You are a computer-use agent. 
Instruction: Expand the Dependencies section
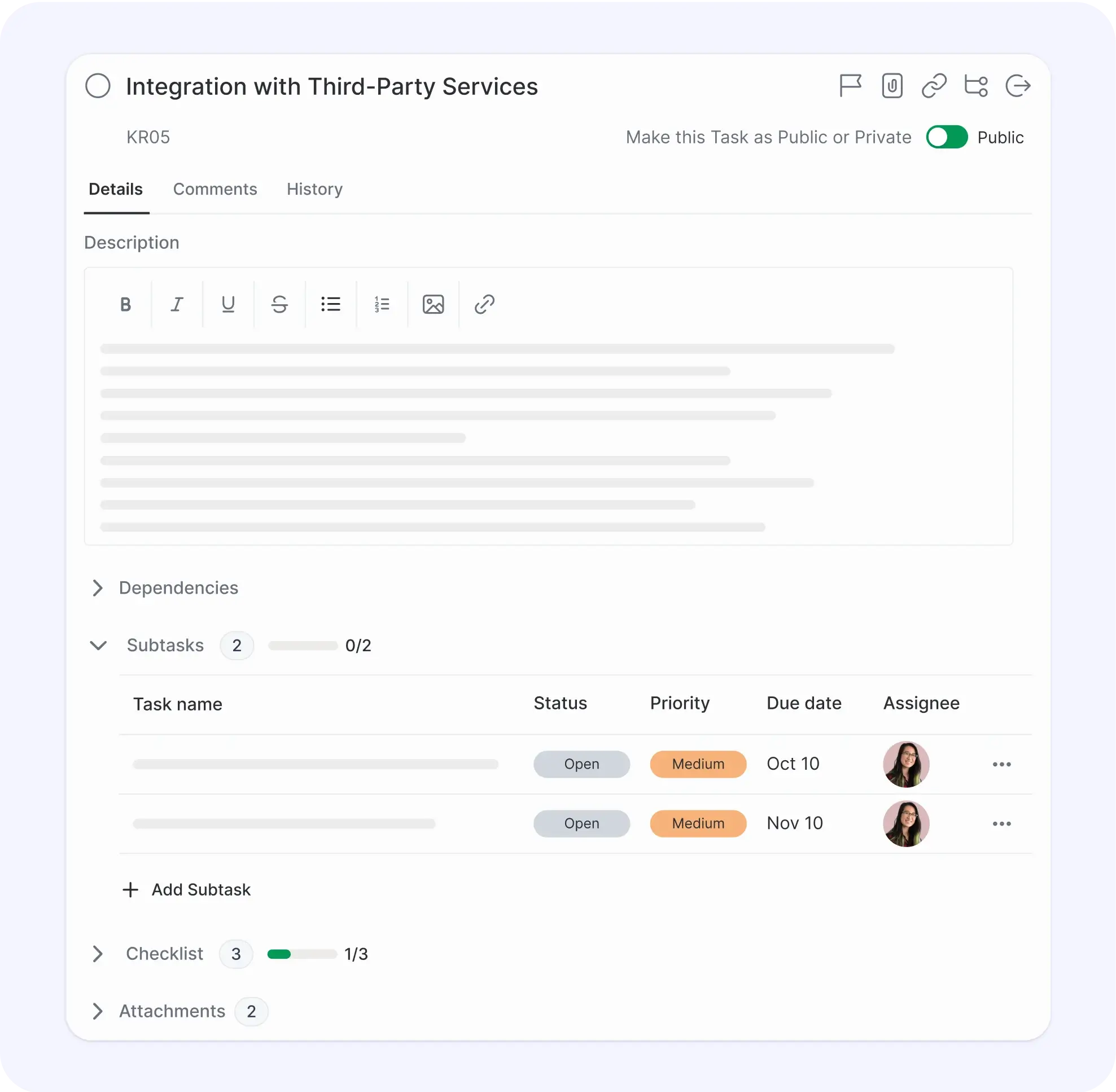pyautogui.click(x=98, y=588)
